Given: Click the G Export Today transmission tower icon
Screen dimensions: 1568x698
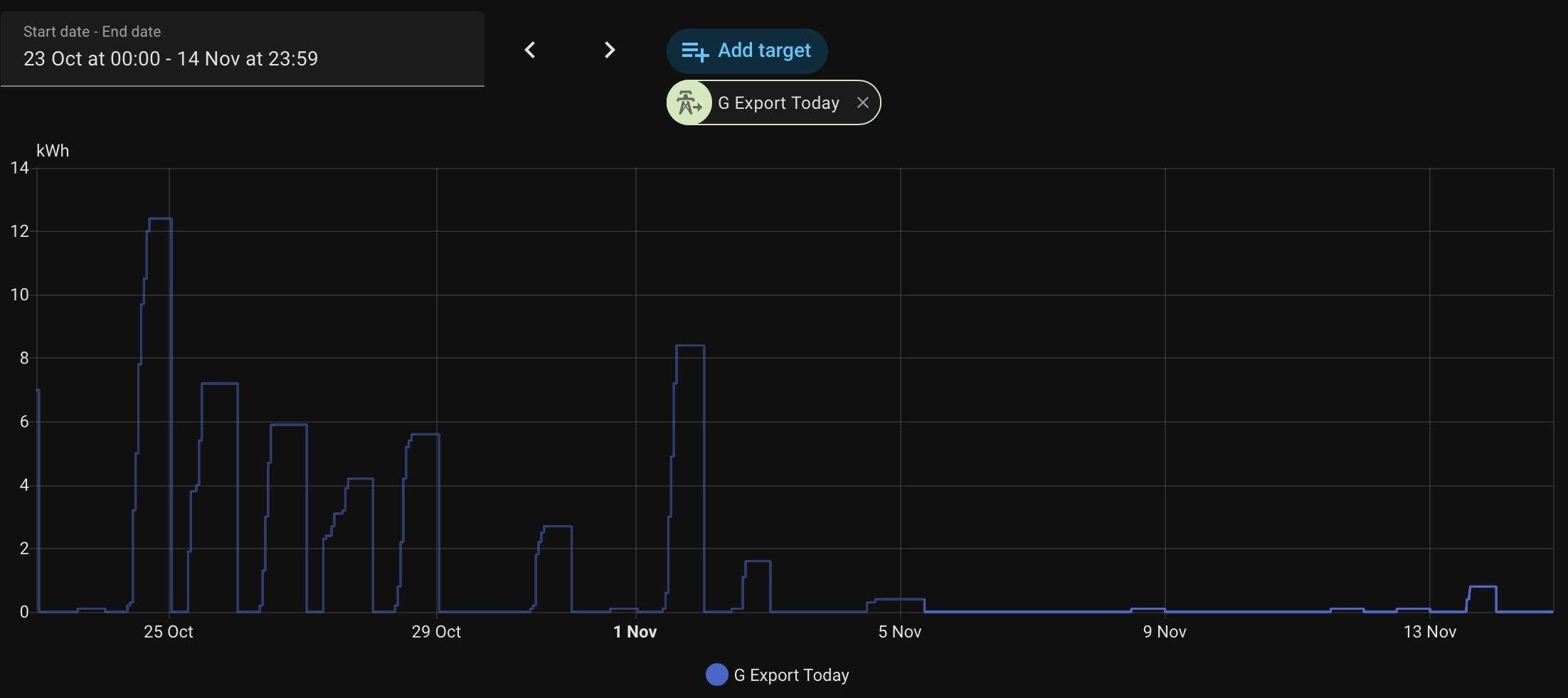Looking at the screenshot, I should tap(689, 103).
